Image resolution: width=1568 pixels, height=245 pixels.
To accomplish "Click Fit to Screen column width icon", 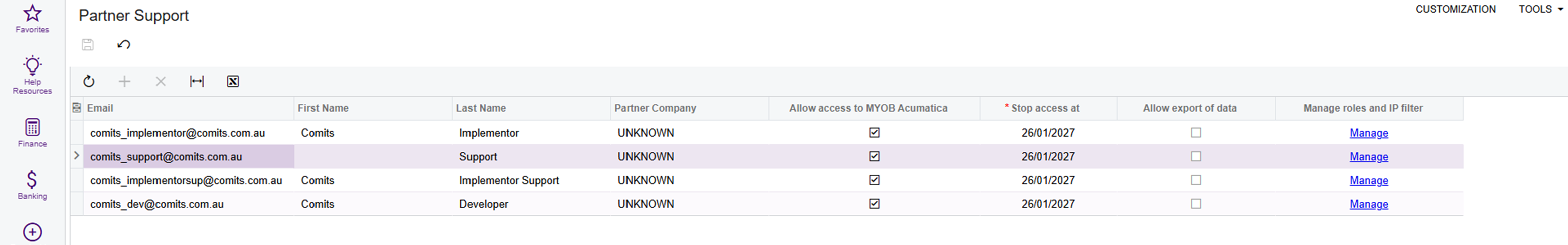I will 197,82.
